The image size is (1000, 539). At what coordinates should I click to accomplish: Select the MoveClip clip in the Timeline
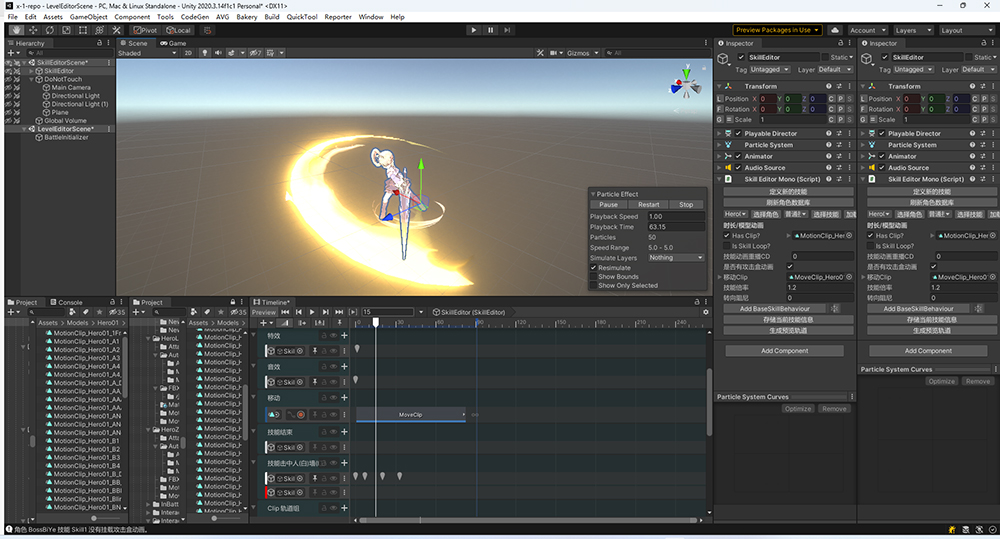[x=411, y=414]
